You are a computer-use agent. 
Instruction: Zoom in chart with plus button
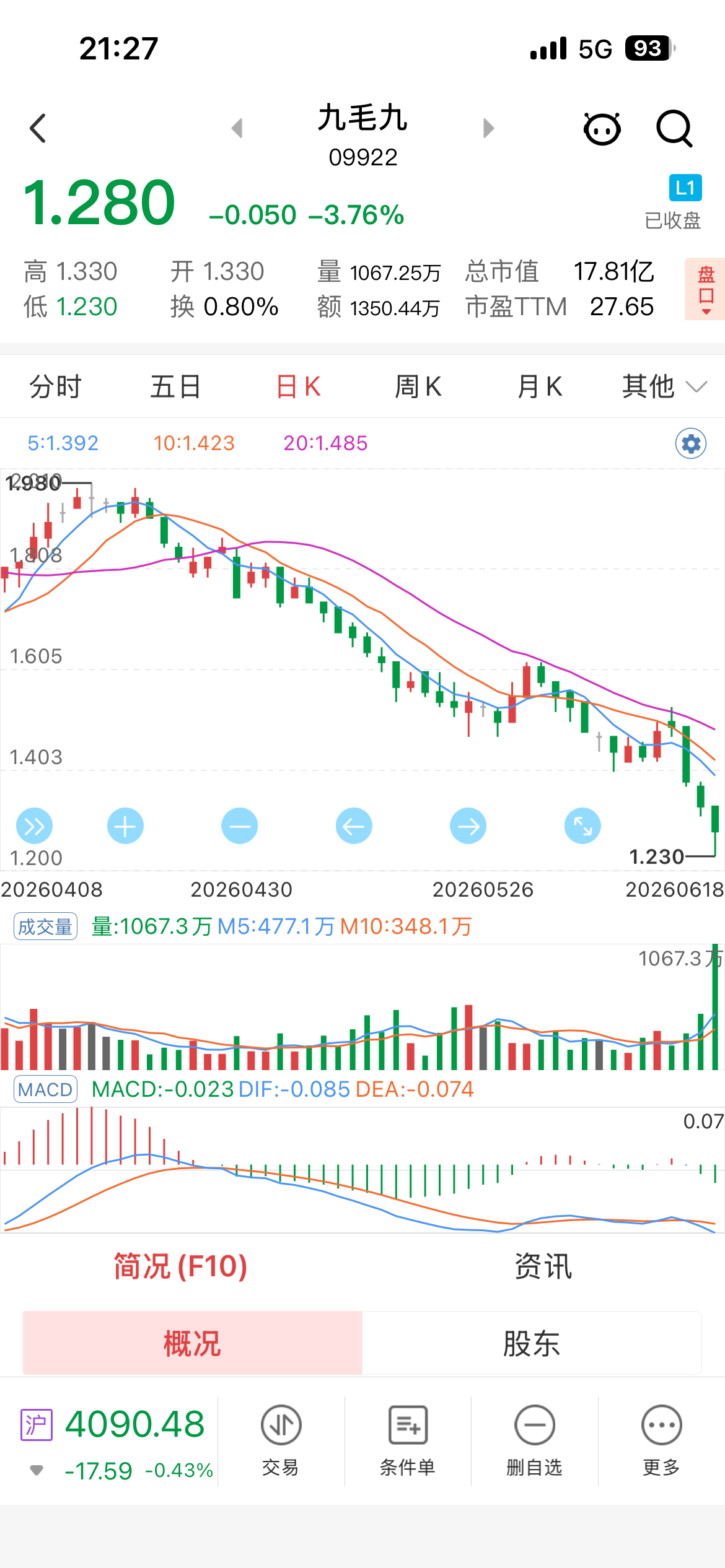point(125,826)
